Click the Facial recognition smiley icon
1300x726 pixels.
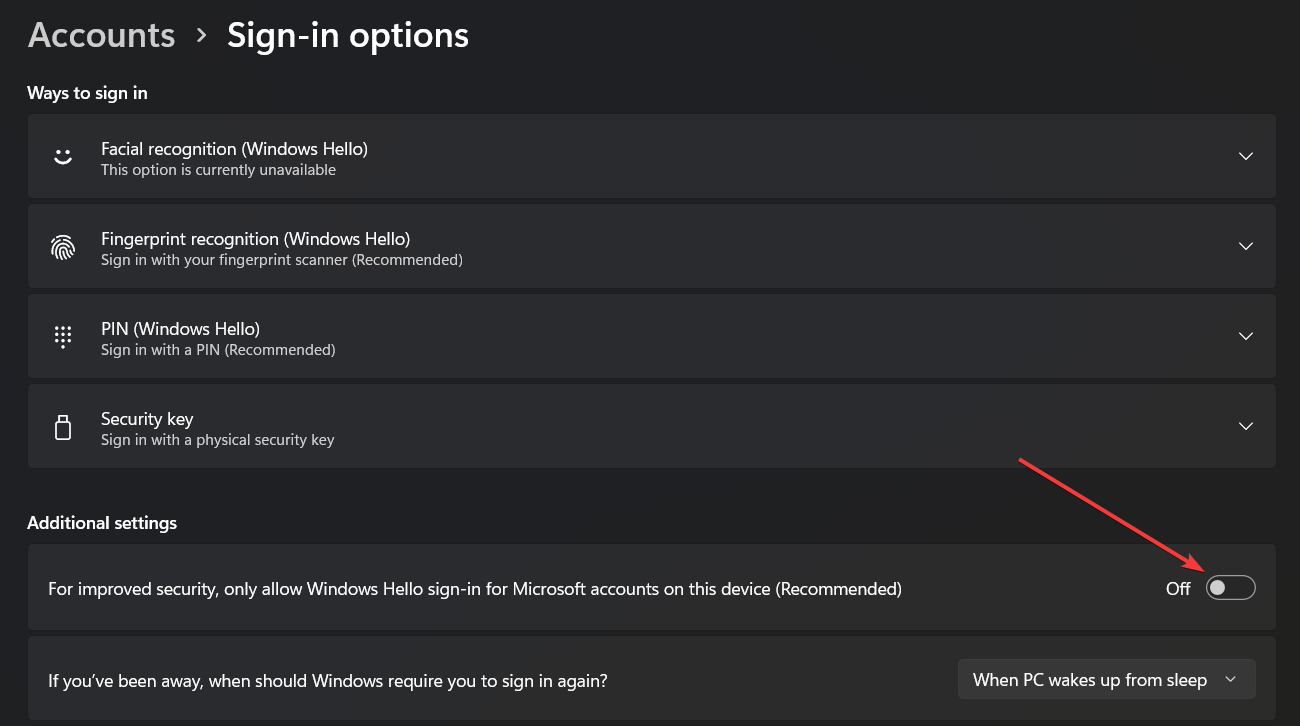click(63, 157)
